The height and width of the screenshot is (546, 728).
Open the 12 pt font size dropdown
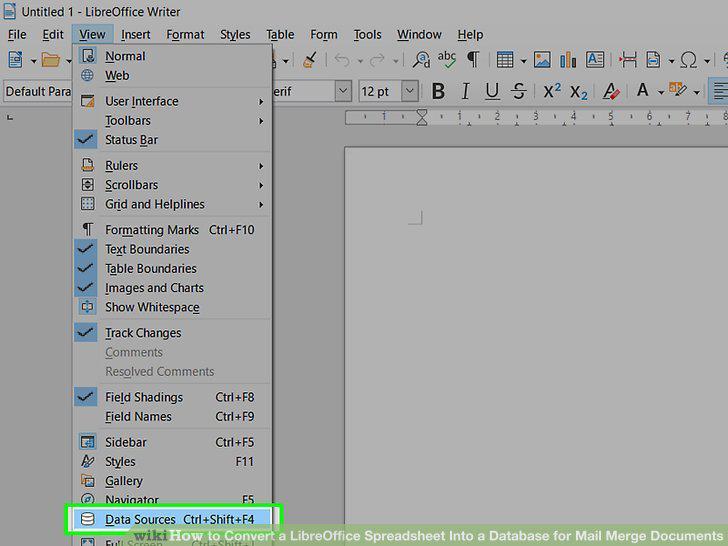(x=410, y=91)
